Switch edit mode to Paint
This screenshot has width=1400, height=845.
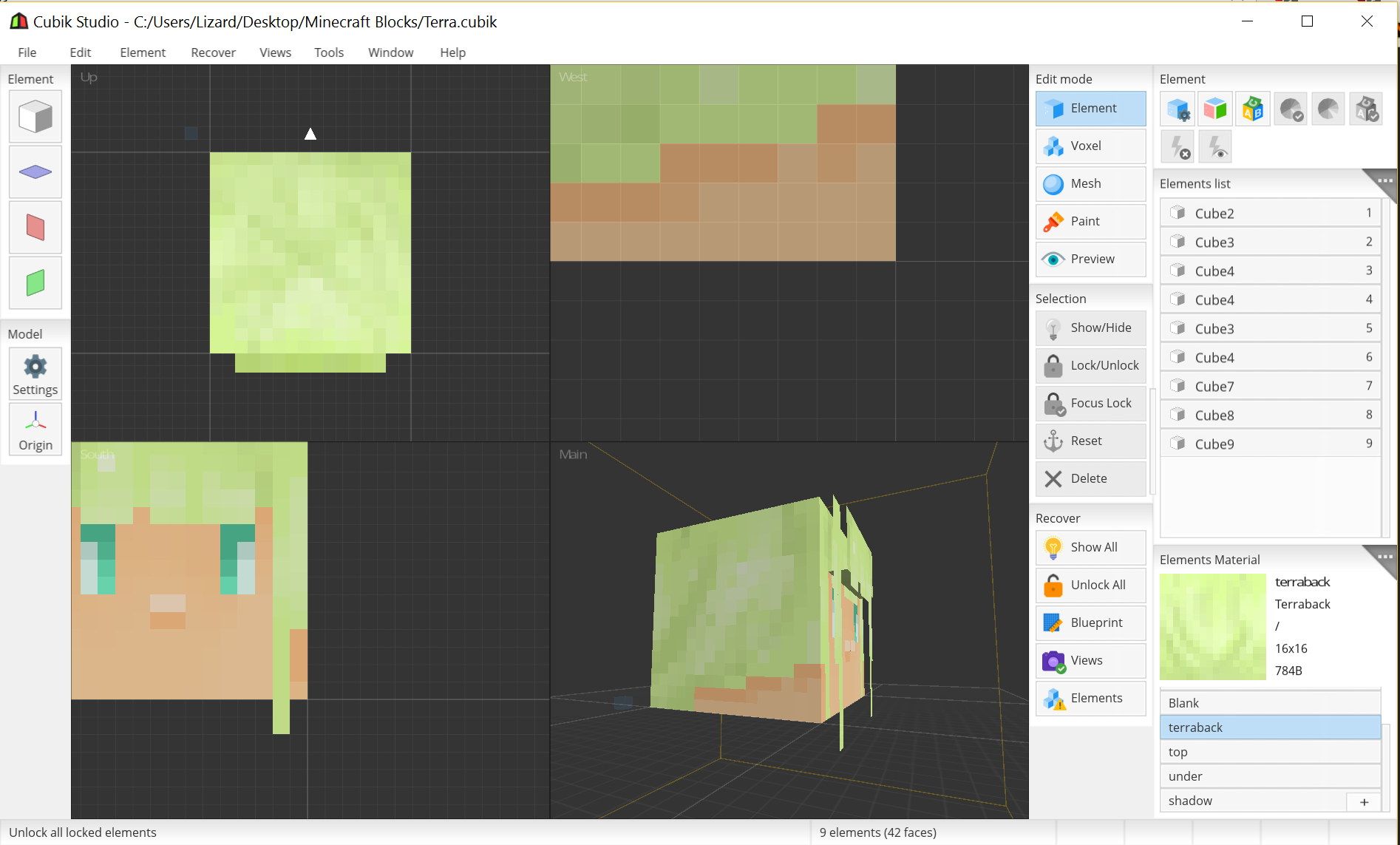point(1090,221)
